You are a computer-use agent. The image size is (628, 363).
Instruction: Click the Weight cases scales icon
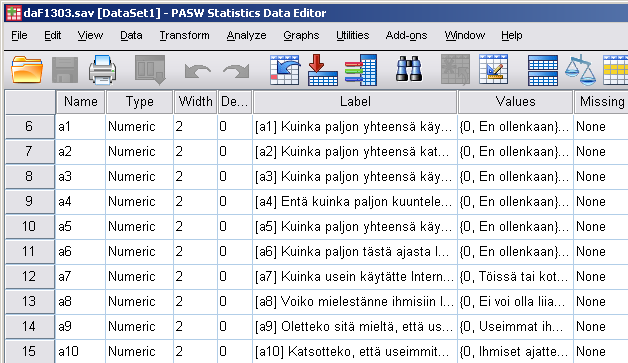[580, 70]
